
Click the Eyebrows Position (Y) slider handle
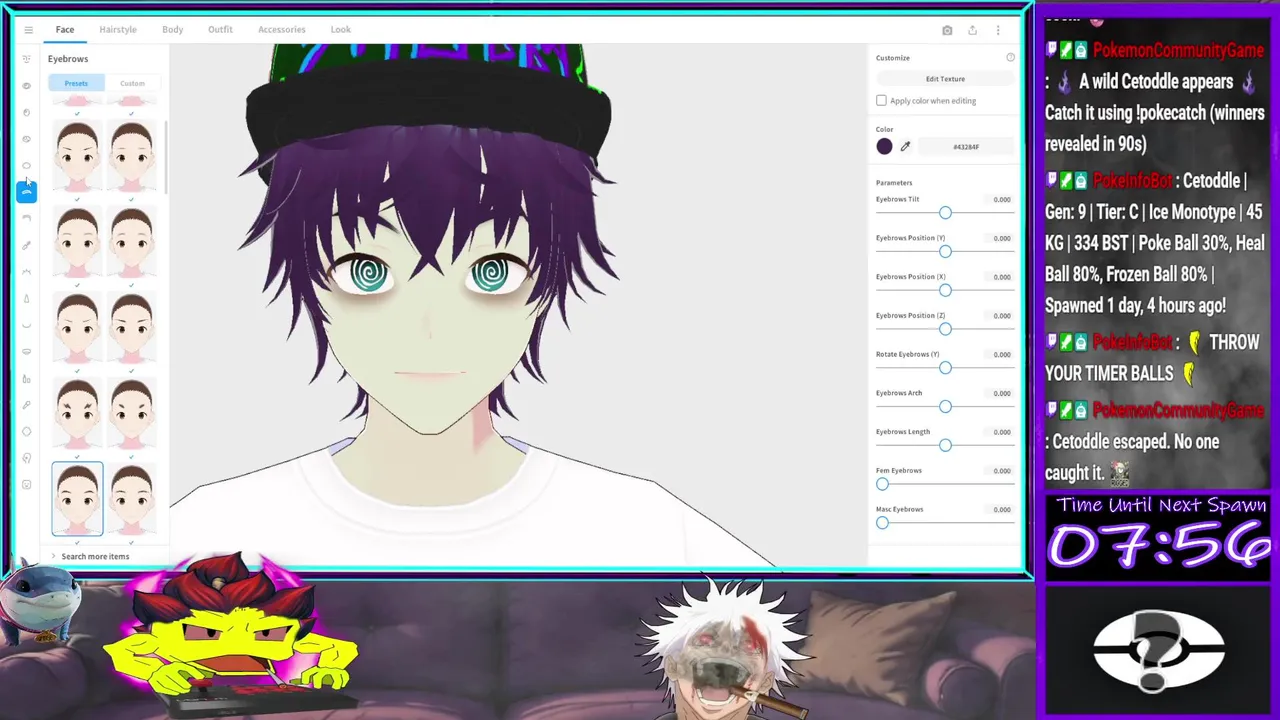coord(945,251)
